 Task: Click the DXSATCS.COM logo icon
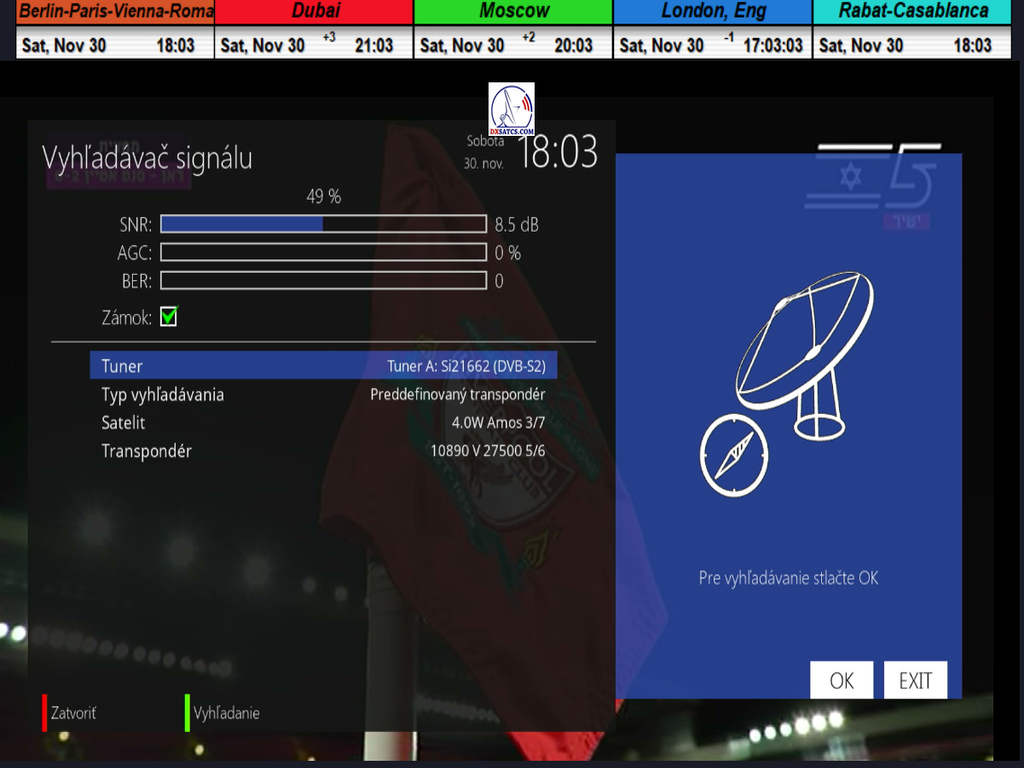511,109
